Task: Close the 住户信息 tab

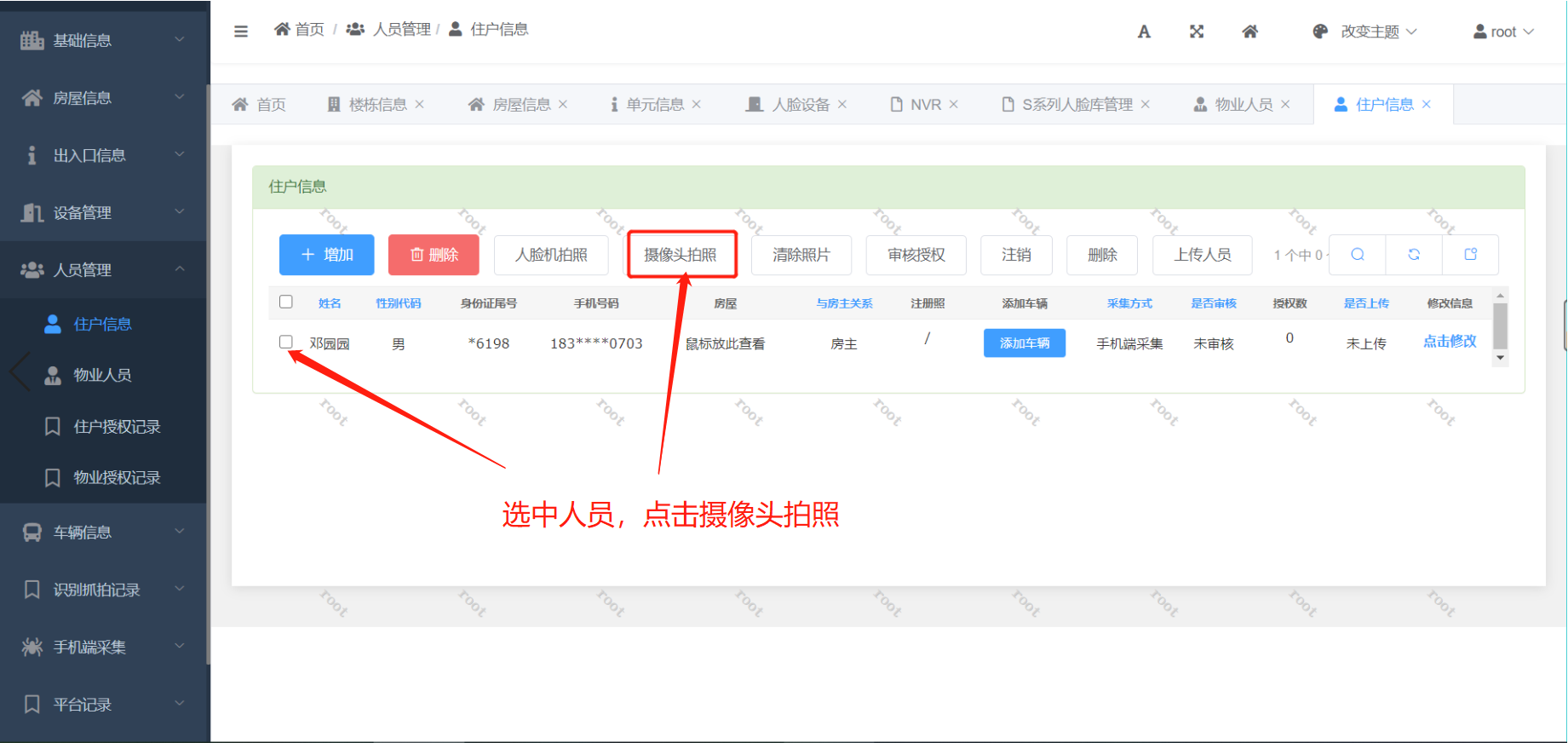Action: (1427, 105)
